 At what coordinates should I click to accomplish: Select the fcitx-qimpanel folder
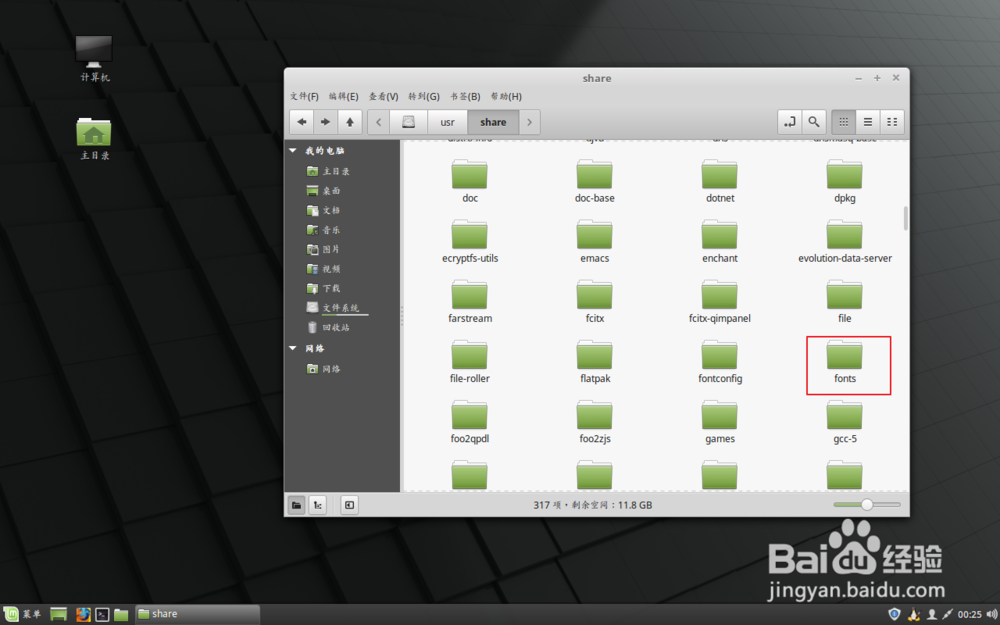coord(720,301)
